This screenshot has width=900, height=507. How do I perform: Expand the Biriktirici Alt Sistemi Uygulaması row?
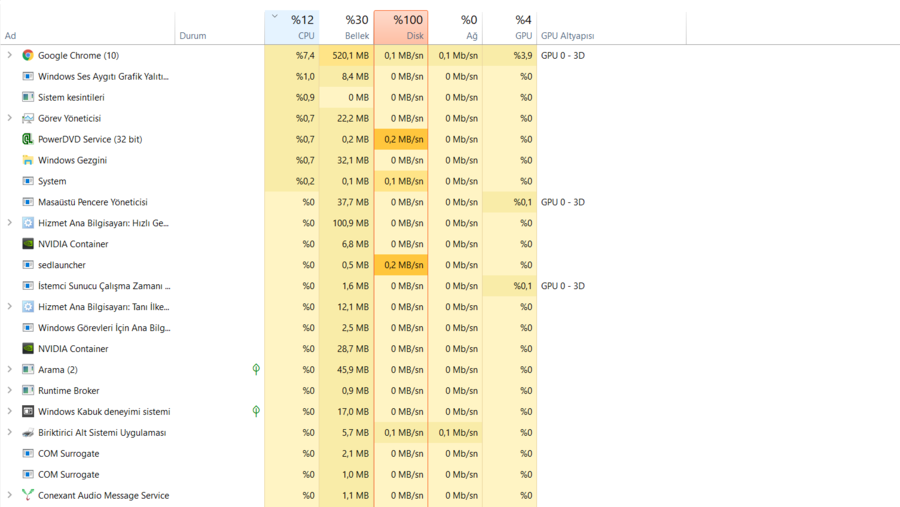[x=9, y=432]
